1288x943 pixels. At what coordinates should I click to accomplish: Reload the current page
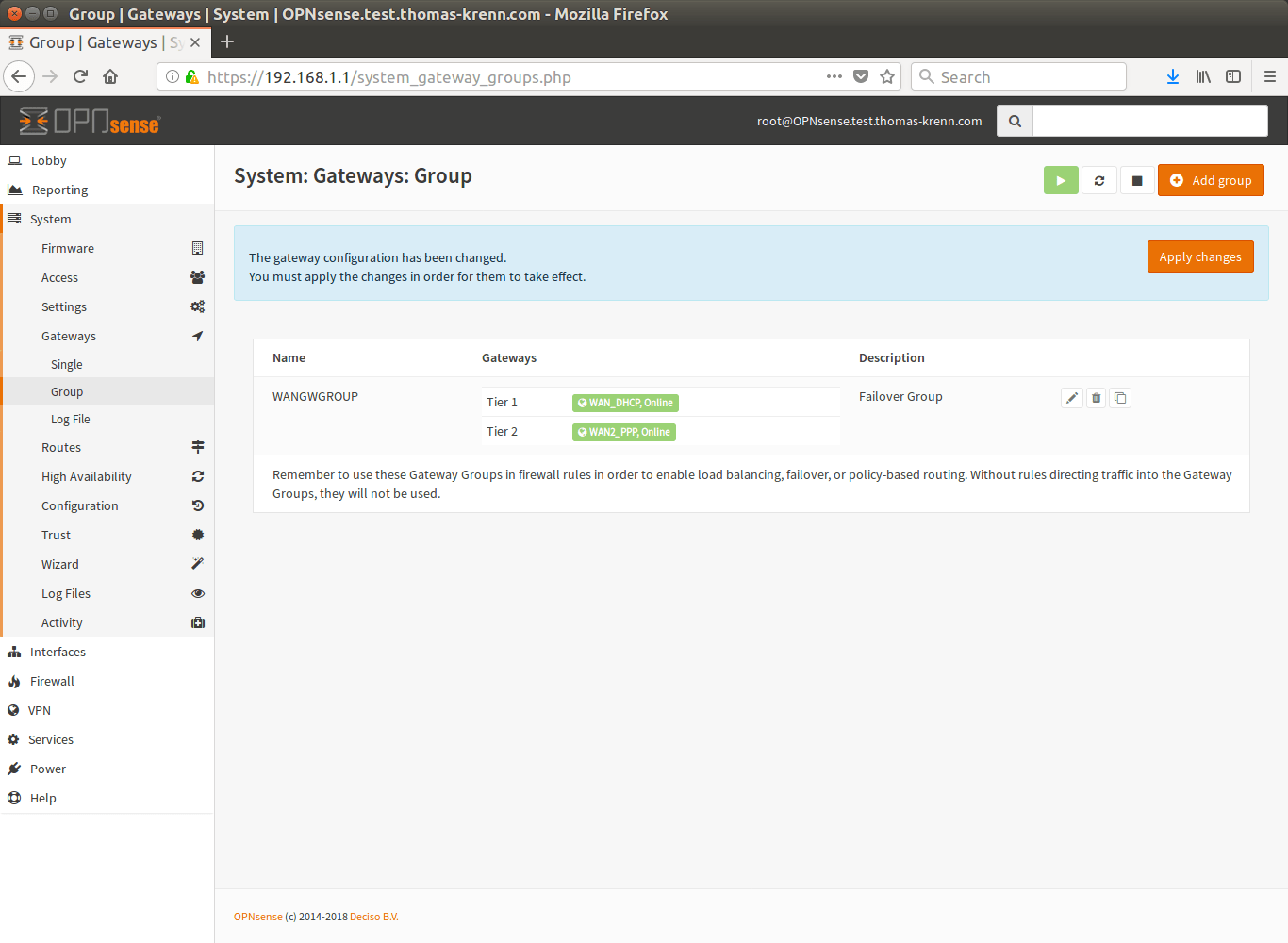pyautogui.click(x=80, y=77)
